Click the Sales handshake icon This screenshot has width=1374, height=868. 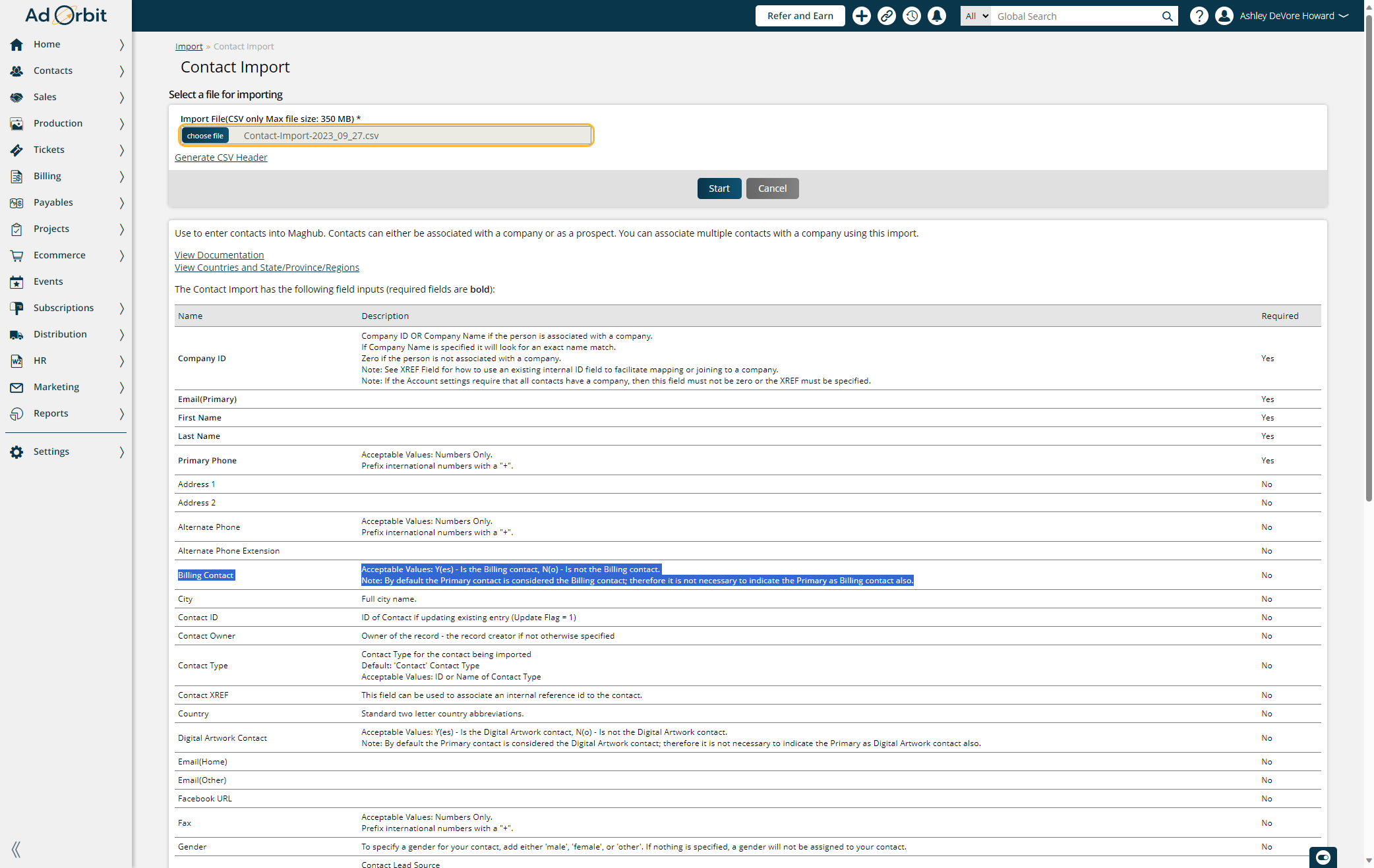click(16, 97)
